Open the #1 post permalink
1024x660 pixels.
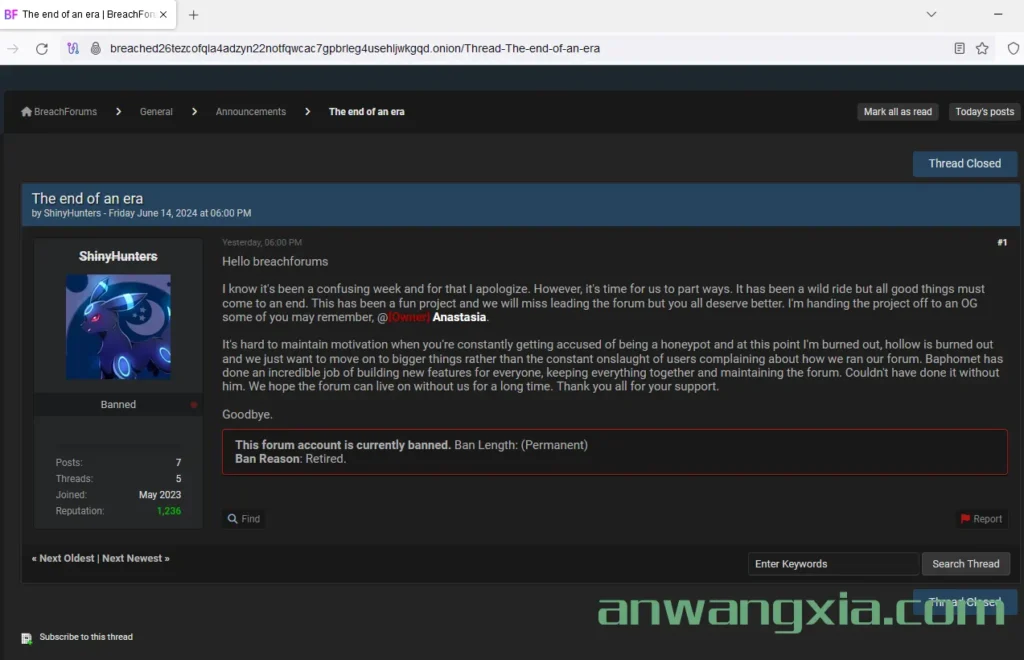click(1002, 242)
